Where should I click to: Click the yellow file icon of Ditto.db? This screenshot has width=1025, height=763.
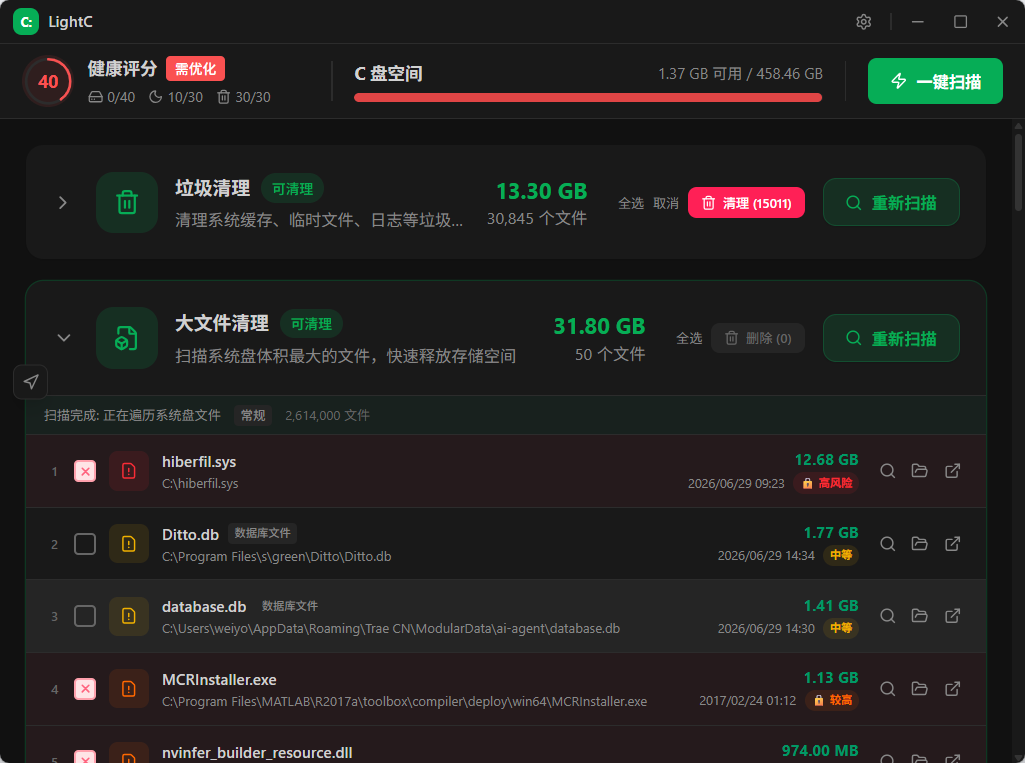pyautogui.click(x=129, y=544)
